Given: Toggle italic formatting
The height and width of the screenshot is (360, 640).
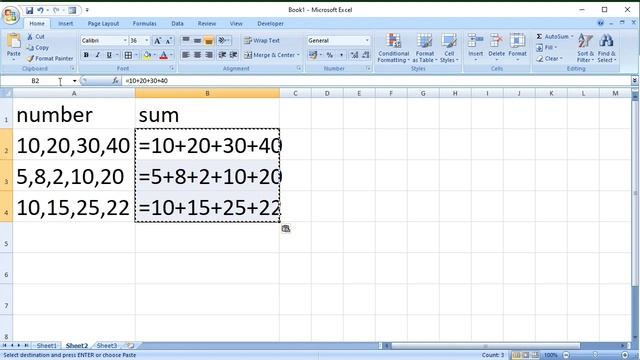Looking at the screenshot, I should coord(98,55).
